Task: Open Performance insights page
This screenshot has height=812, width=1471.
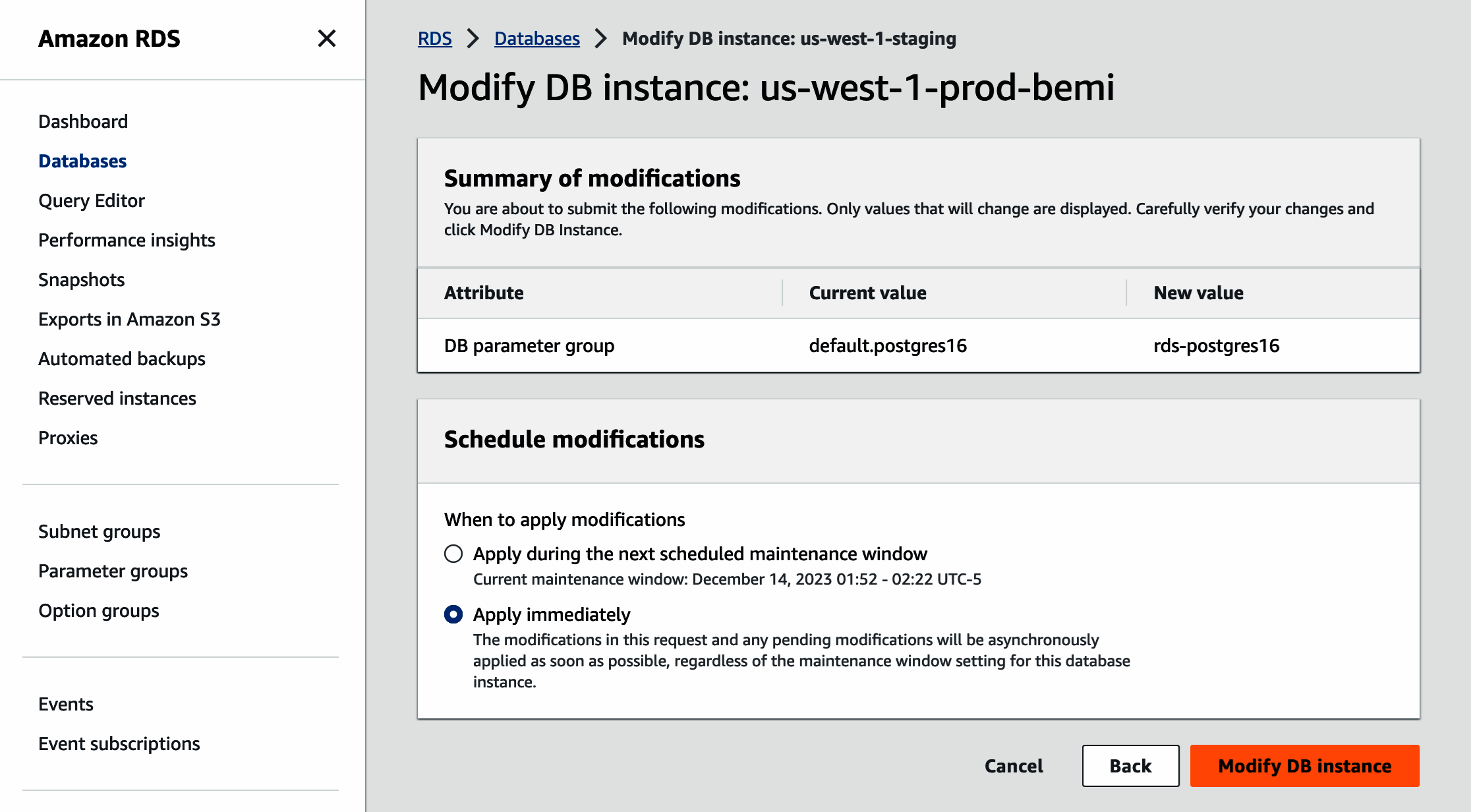Action: (x=127, y=240)
